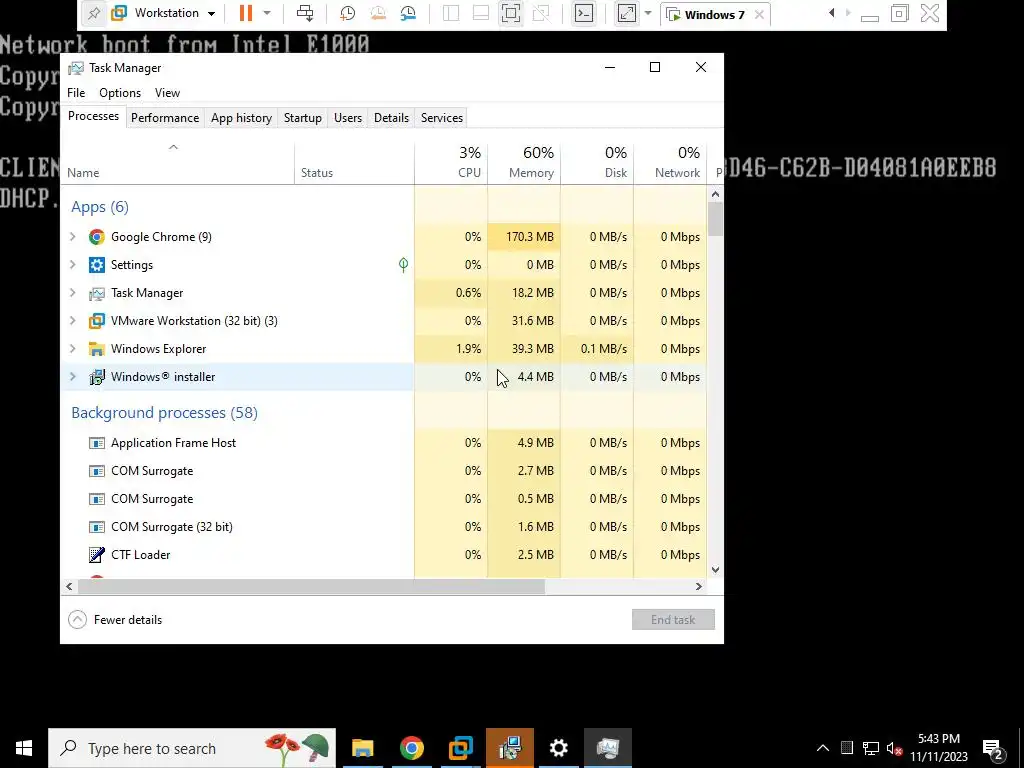Expand the Task Manager process row
This screenshot has height=768, width=1024.
tap(72, 293)
